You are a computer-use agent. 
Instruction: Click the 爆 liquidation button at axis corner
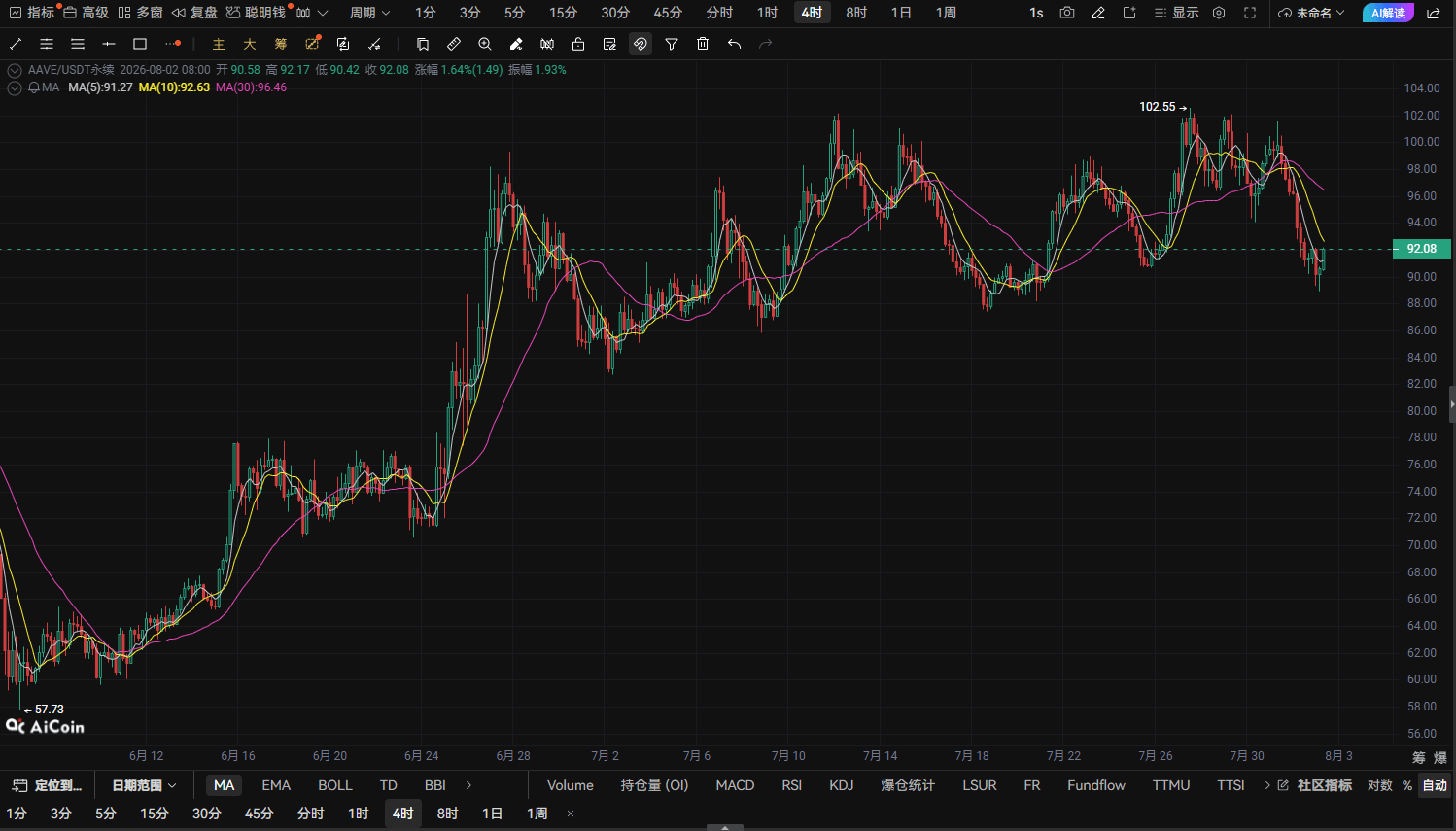[1440, 757]
